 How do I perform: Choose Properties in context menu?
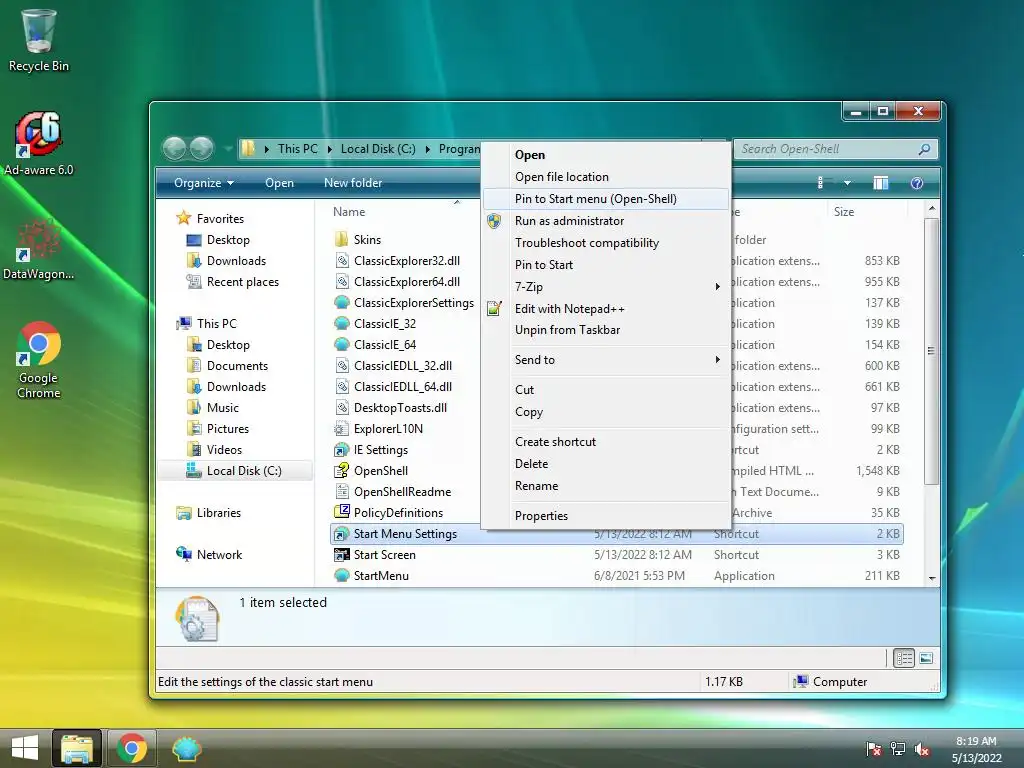point(606,516)
